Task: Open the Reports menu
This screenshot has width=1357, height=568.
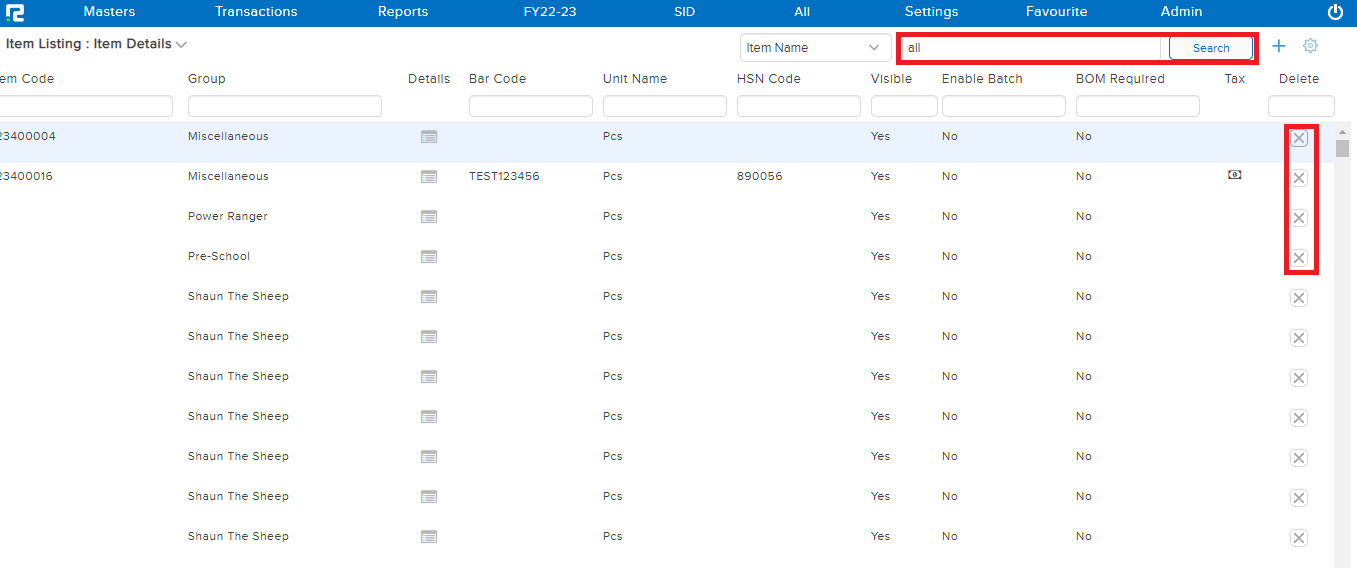Action: (403, 12)
